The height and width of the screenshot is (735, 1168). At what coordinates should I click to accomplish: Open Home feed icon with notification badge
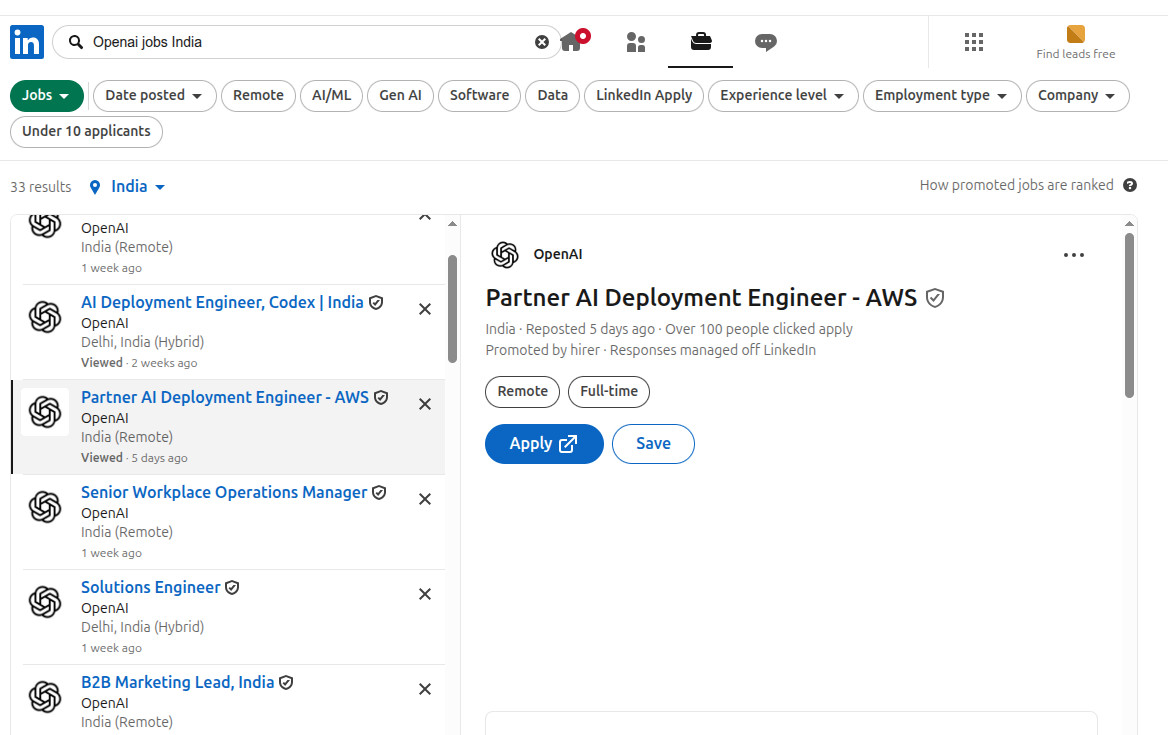pos(574,40)
